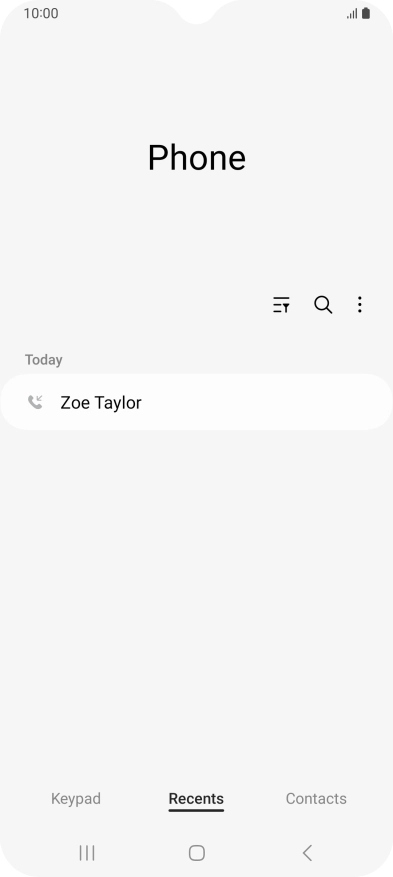Tap the 10:00 clock in status bar
Viewport: 393px width, 877px height.
pyautogui.click(x=41, y=13)
